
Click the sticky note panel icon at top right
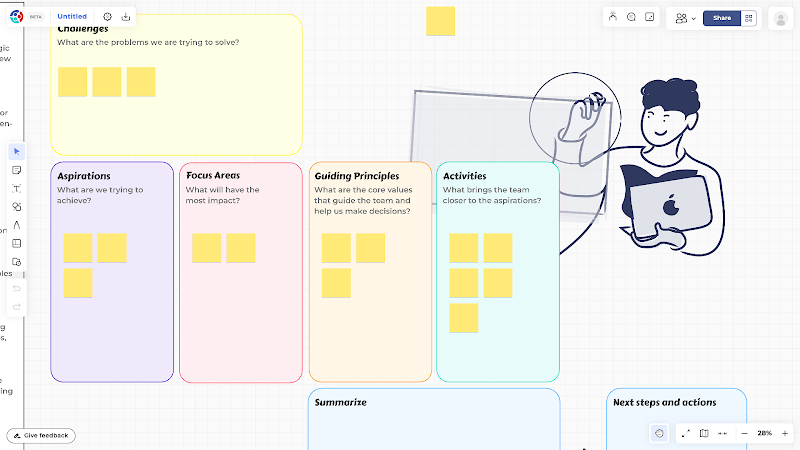coord(649,17)
